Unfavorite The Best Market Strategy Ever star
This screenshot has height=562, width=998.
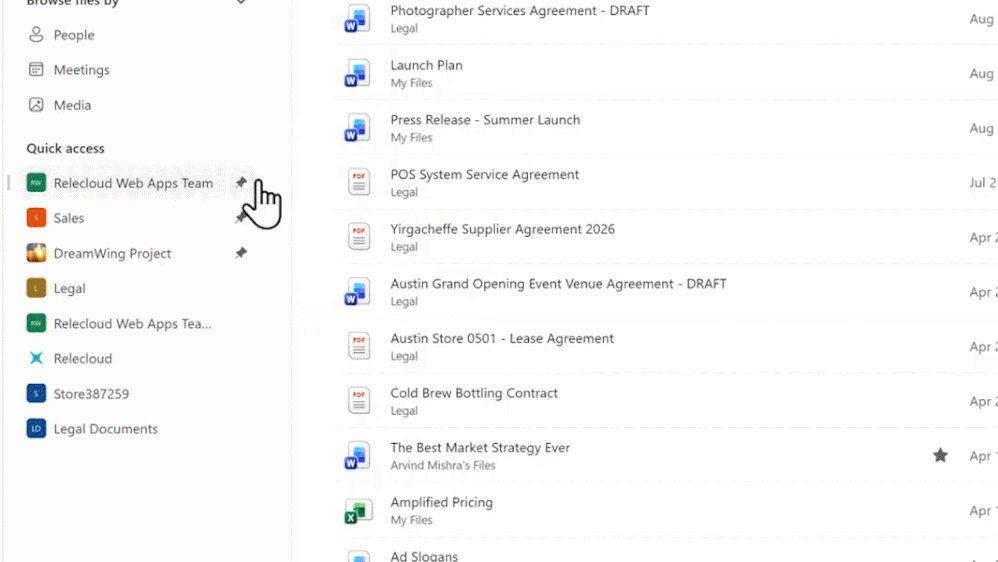[940, 456]
